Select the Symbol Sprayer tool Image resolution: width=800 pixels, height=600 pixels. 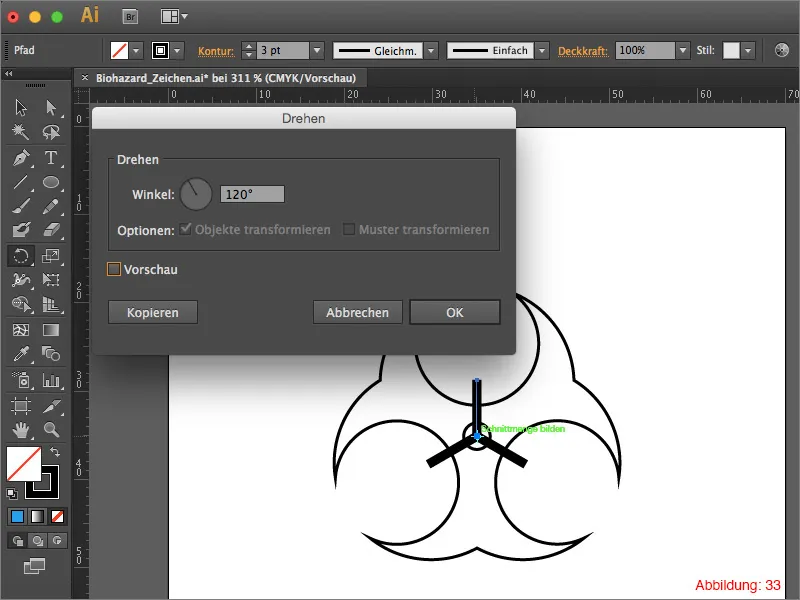(20, 380)
